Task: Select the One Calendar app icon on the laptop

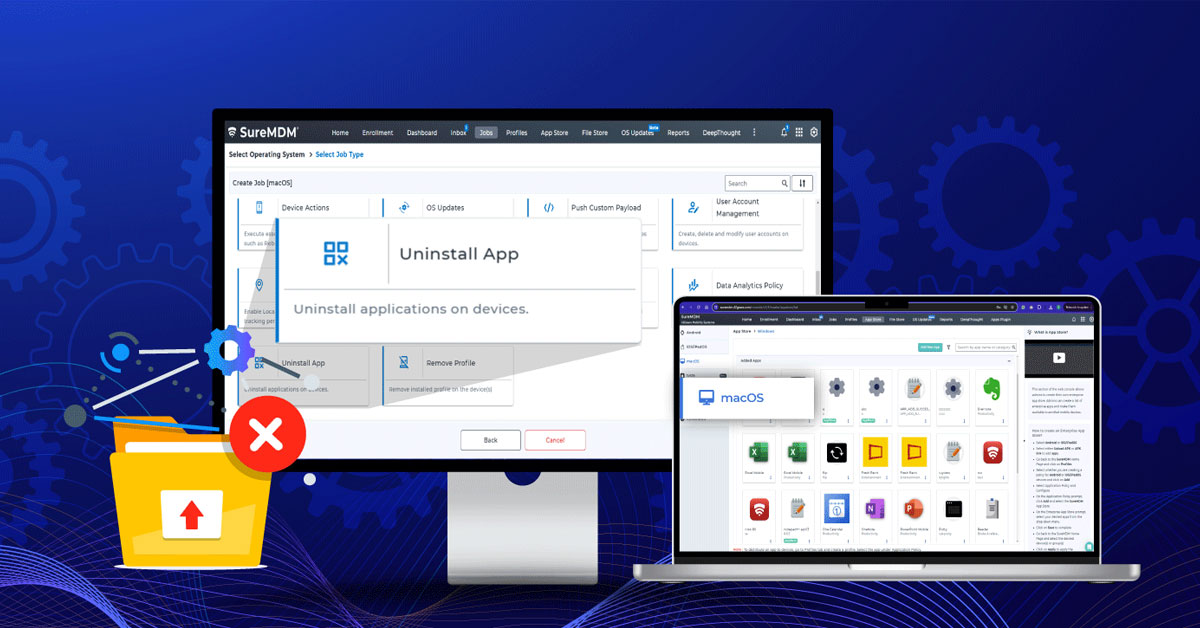Action: click(836, 509)
